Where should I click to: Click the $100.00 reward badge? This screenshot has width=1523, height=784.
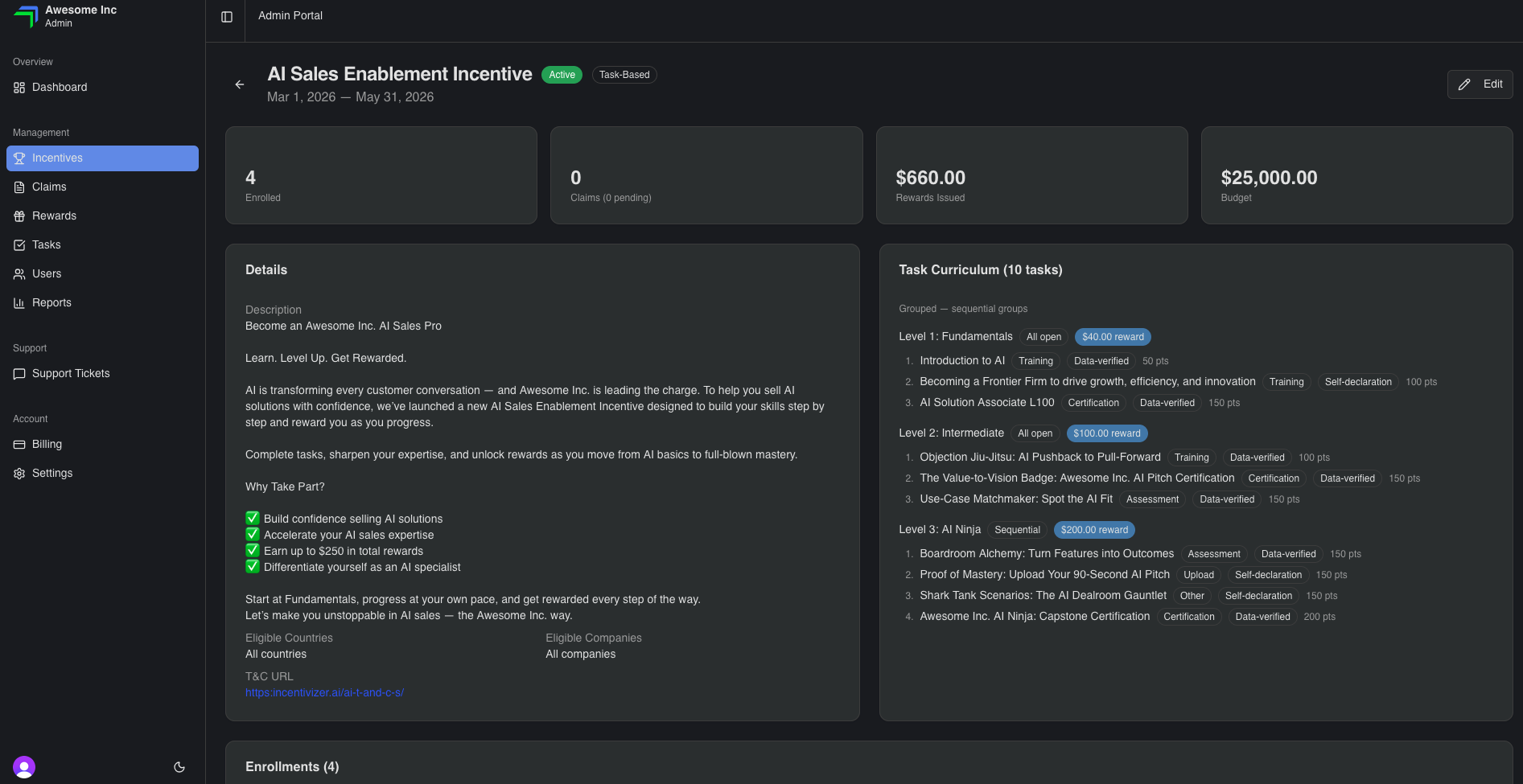(x=1107, y=433)
